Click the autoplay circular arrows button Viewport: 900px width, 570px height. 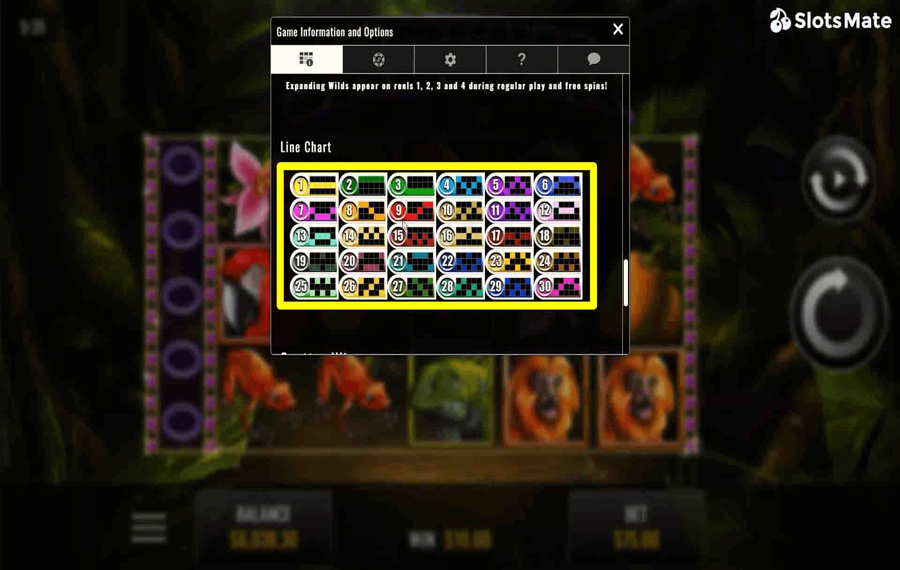[838, 180]
